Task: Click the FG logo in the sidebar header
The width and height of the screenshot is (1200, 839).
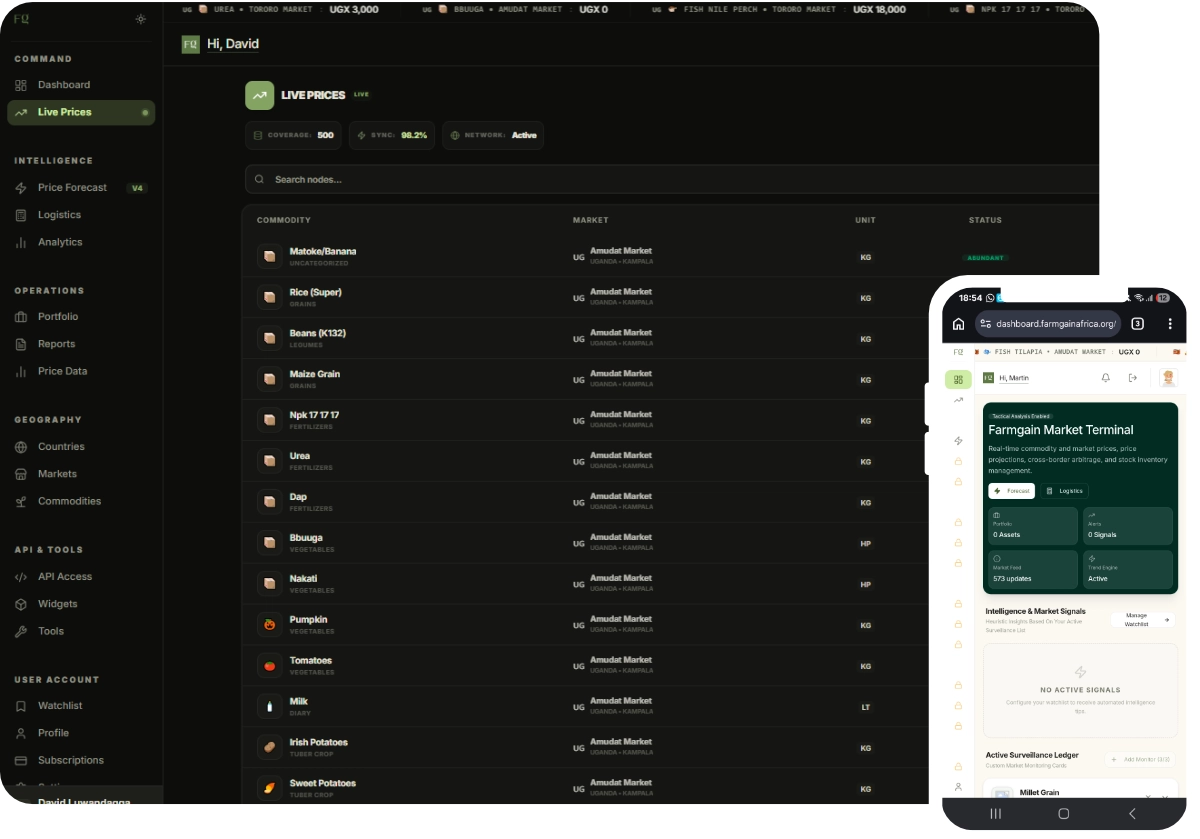Action: pos(21,19)
